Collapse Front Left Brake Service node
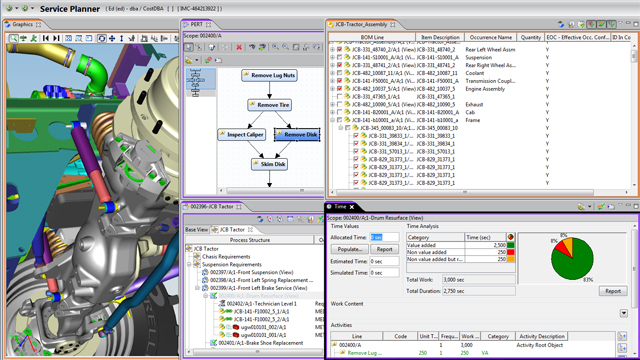This screenshot has height=360, width=640. pyautogui.click(x=198, y=288)
